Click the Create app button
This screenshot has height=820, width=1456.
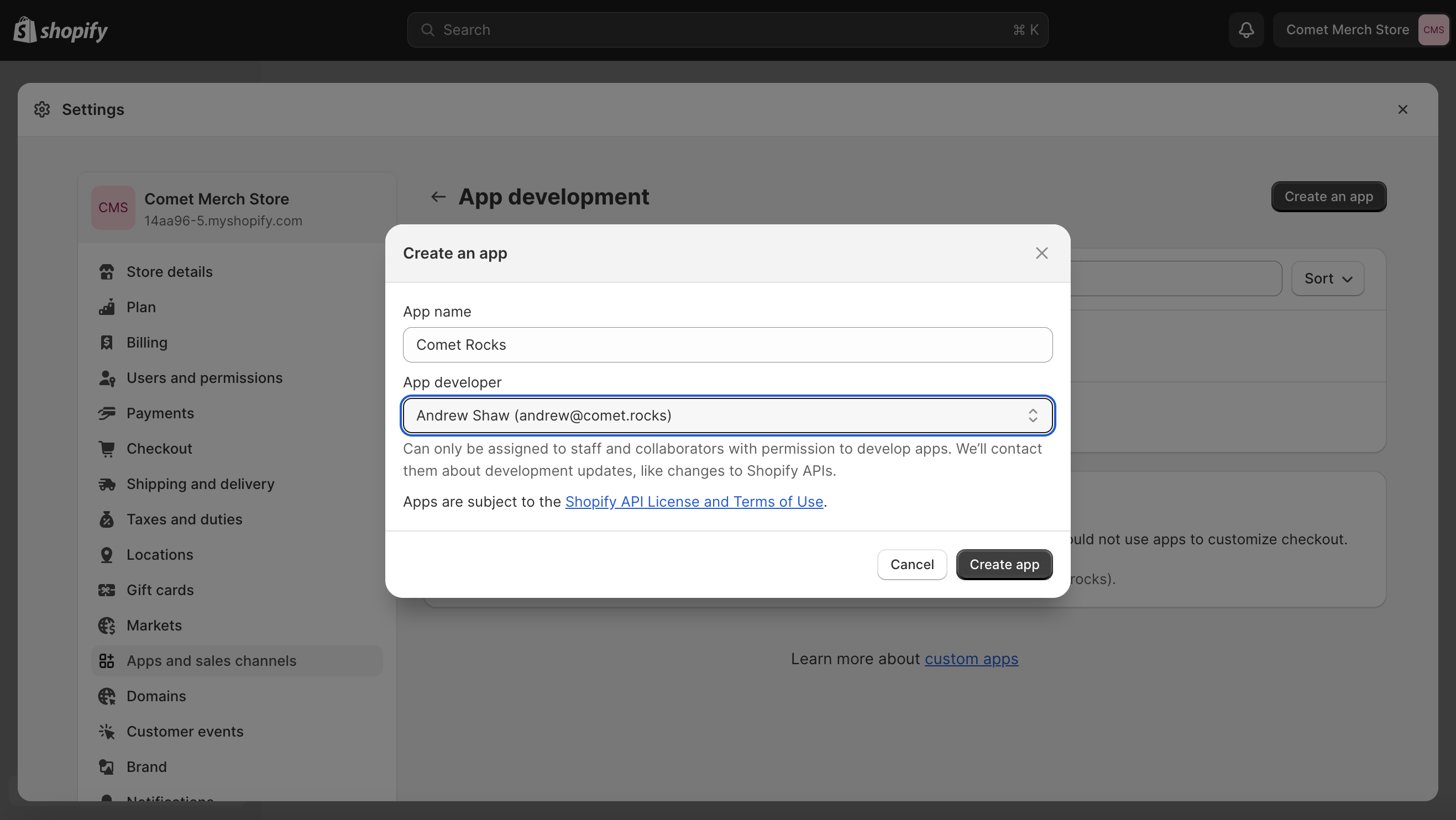tap(1004, 565)
